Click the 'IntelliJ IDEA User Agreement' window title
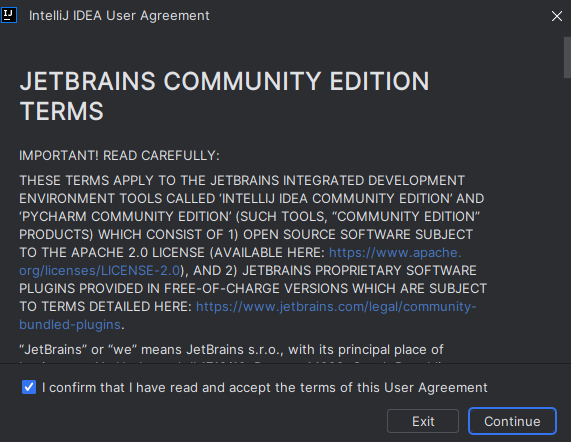The width and height of the screenshot is (571, 442). (x=119, y=16)
